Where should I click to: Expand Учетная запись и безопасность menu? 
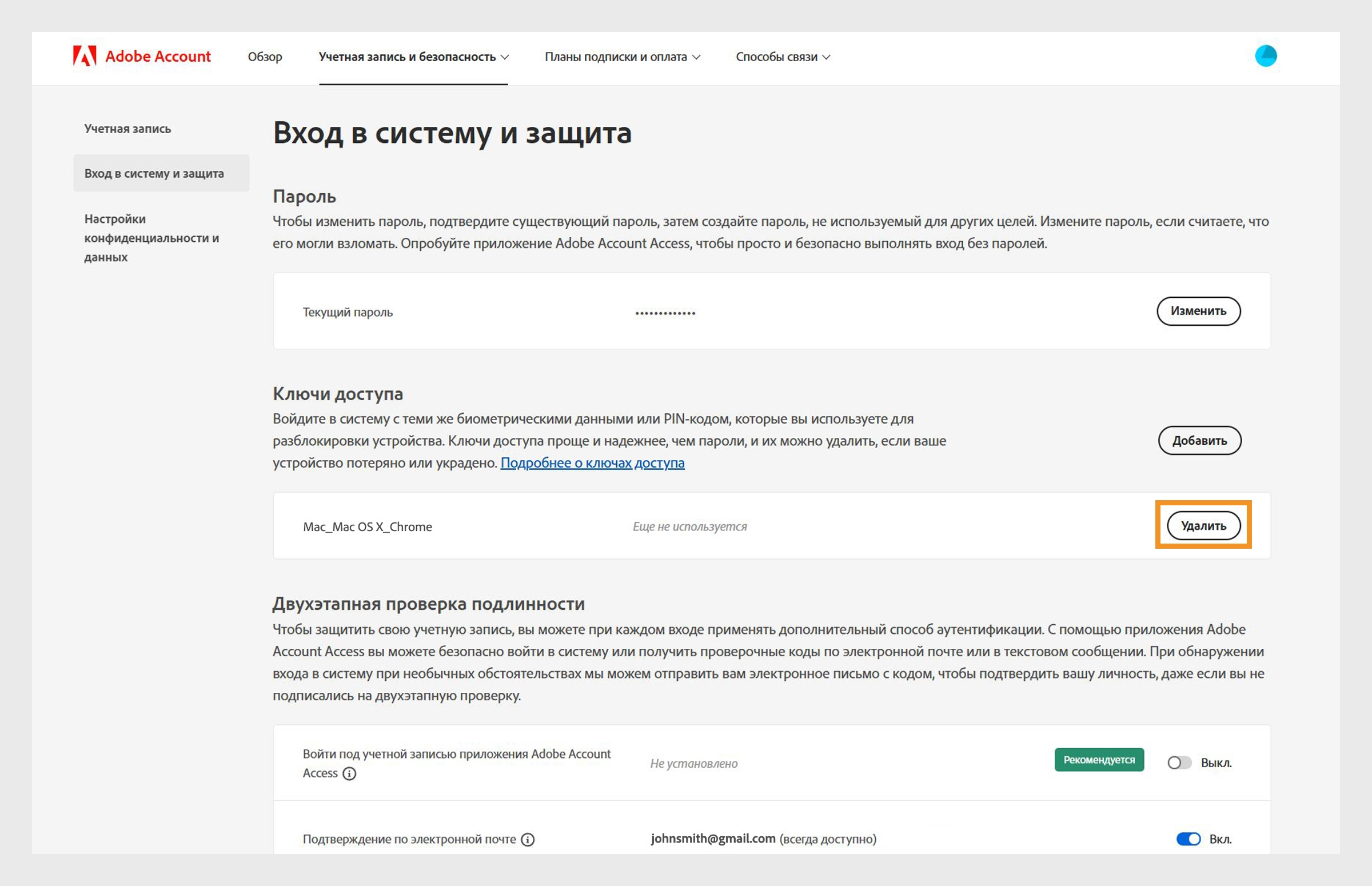click(x=414, y=57)
